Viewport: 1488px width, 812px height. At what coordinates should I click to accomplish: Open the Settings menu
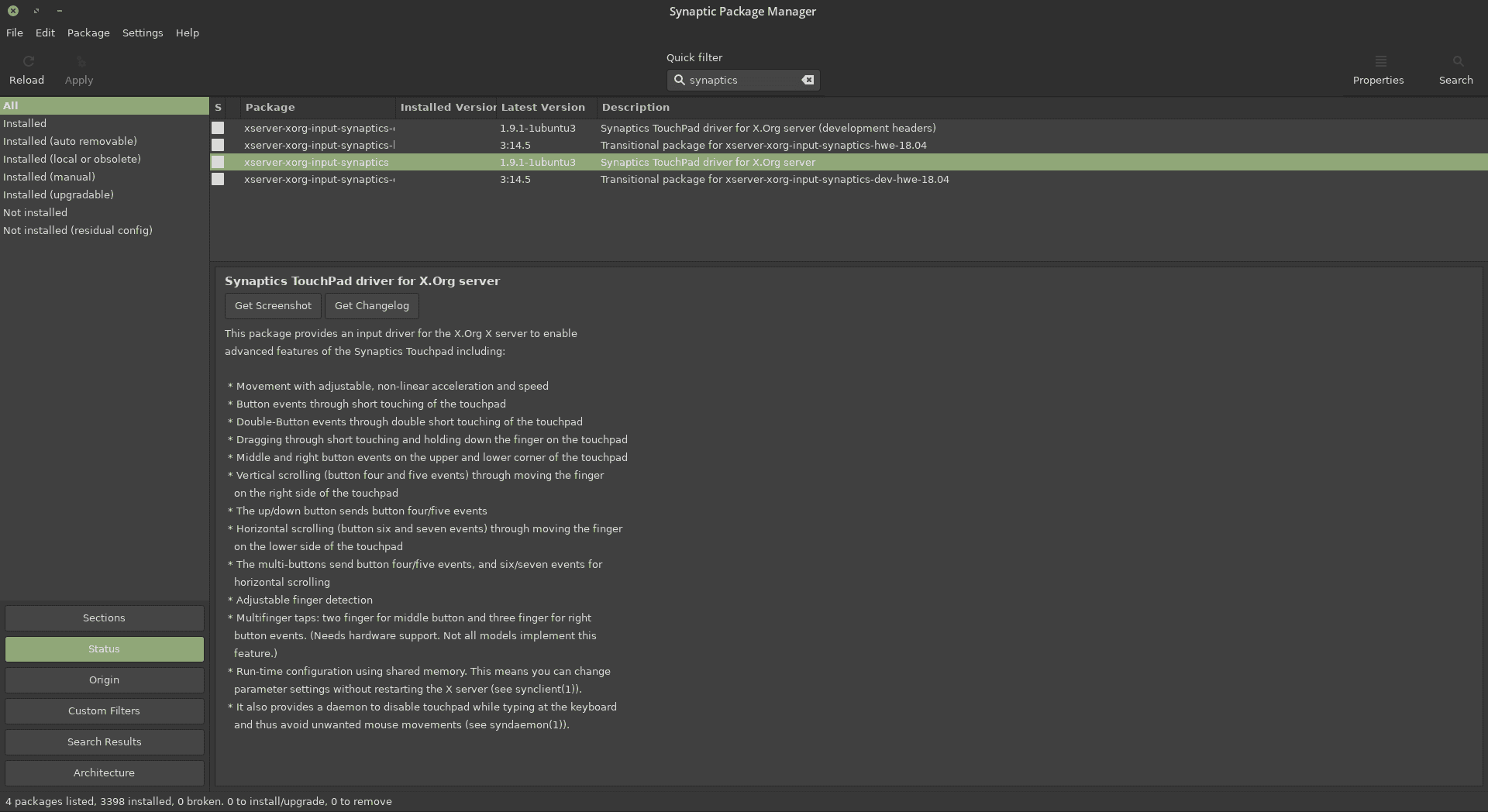pyautogui.click(x=143, y=33)
